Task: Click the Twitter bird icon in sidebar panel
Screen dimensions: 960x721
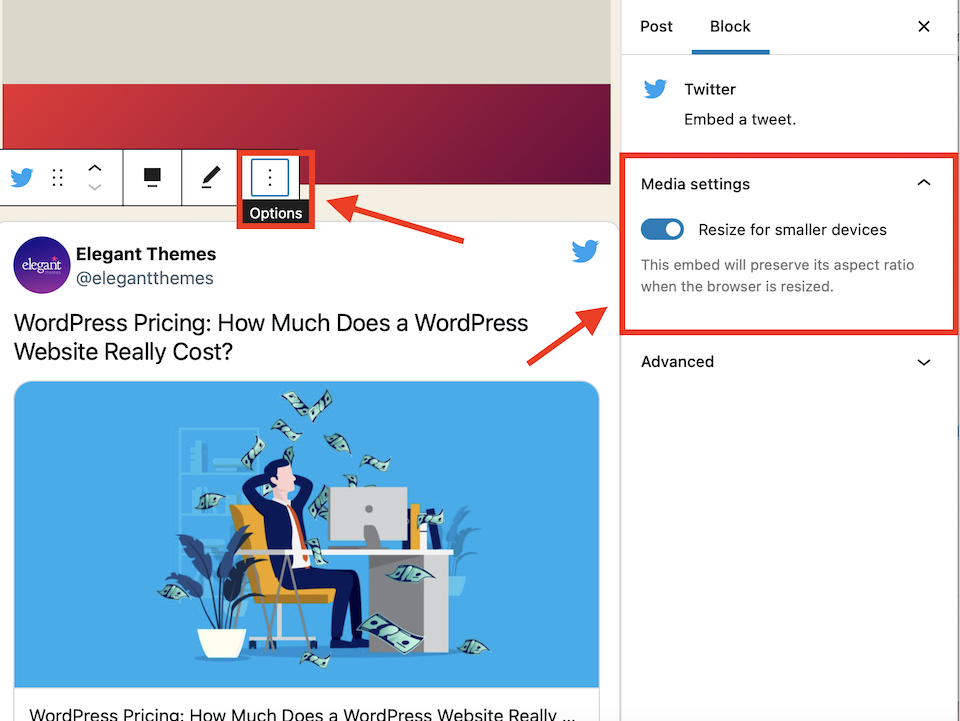Action: [655, 89]
